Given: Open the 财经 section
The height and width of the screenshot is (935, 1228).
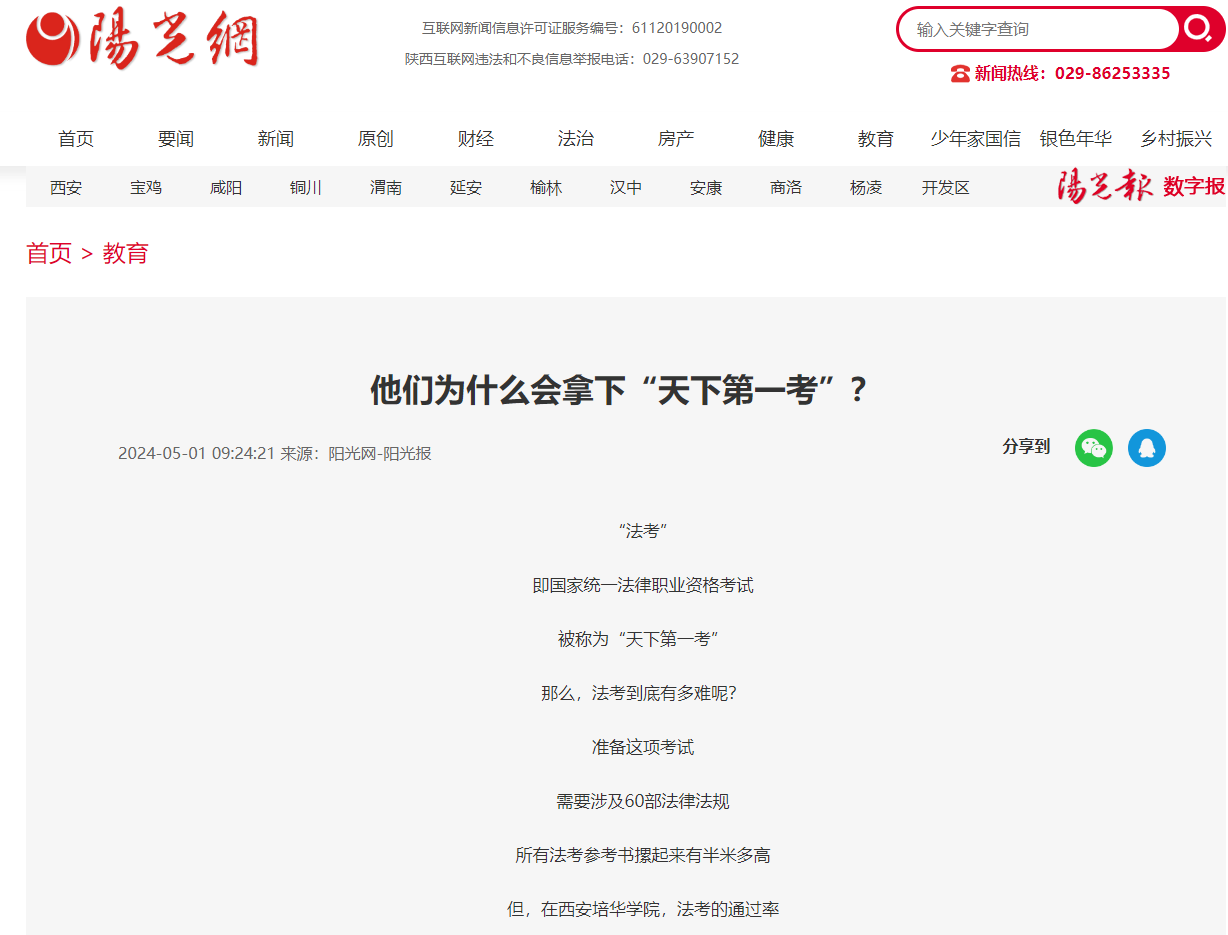Looking at the screenshot, I should (x=476, y=139).
